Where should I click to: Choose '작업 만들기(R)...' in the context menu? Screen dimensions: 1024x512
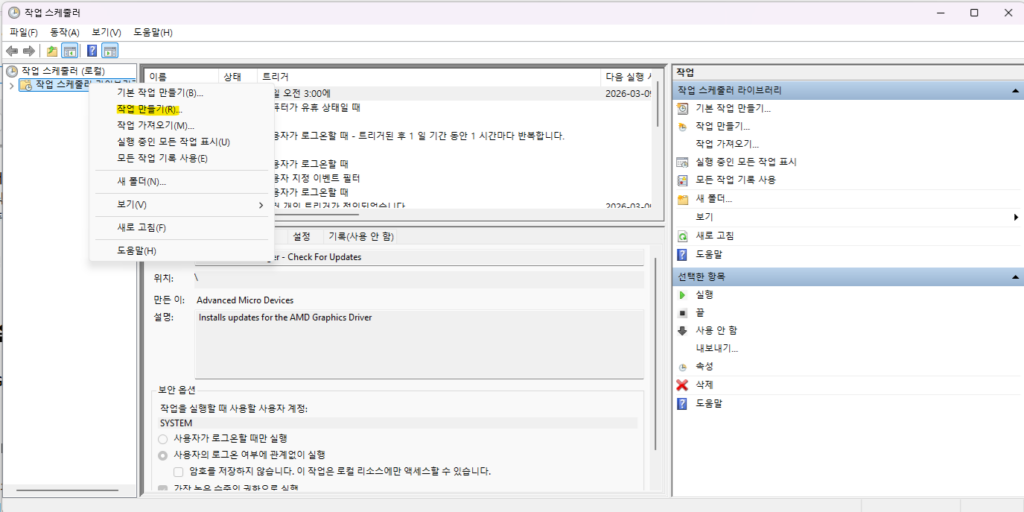(x=148, y=109)
